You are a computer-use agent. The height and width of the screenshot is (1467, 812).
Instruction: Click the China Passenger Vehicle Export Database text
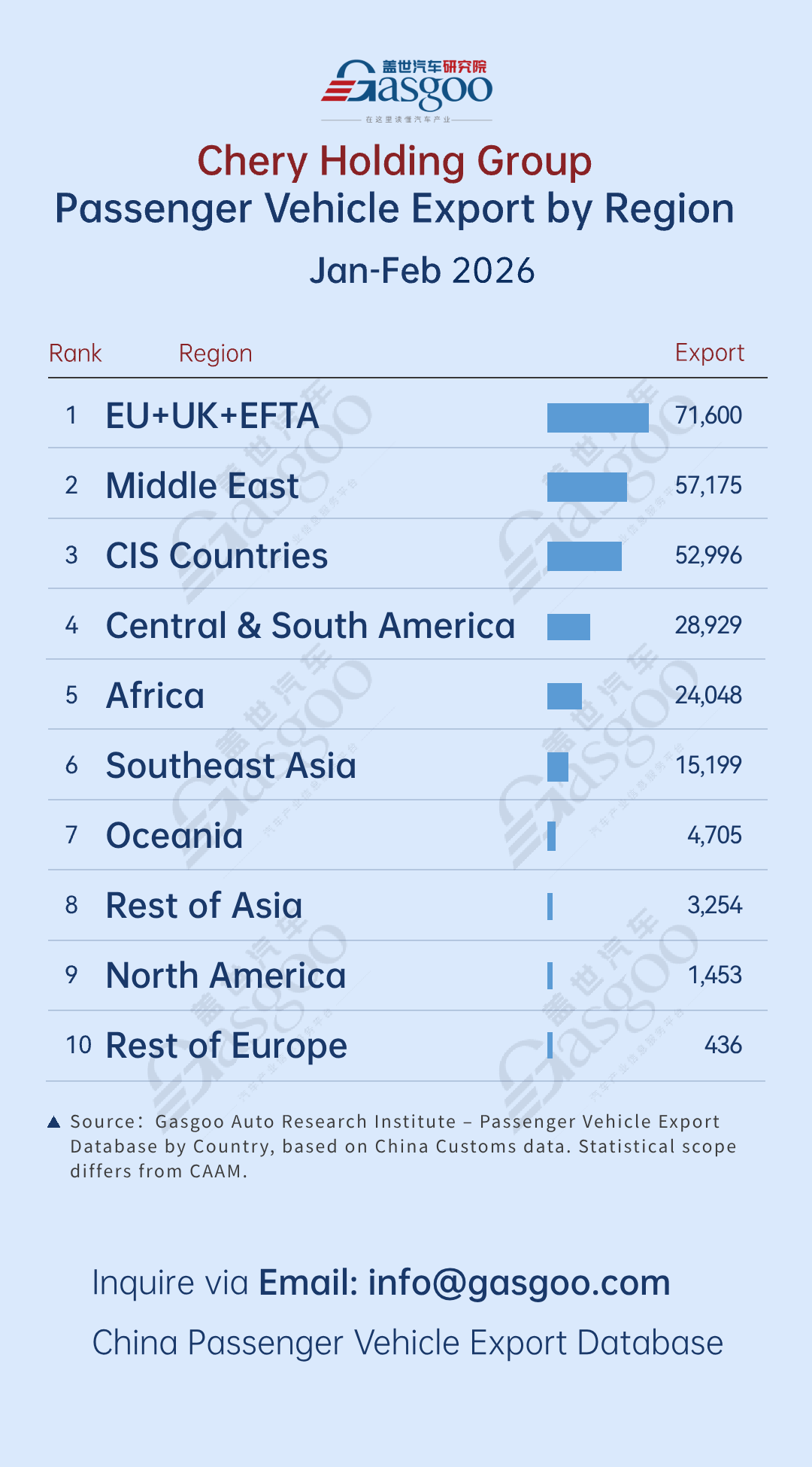coord(408,1343)
